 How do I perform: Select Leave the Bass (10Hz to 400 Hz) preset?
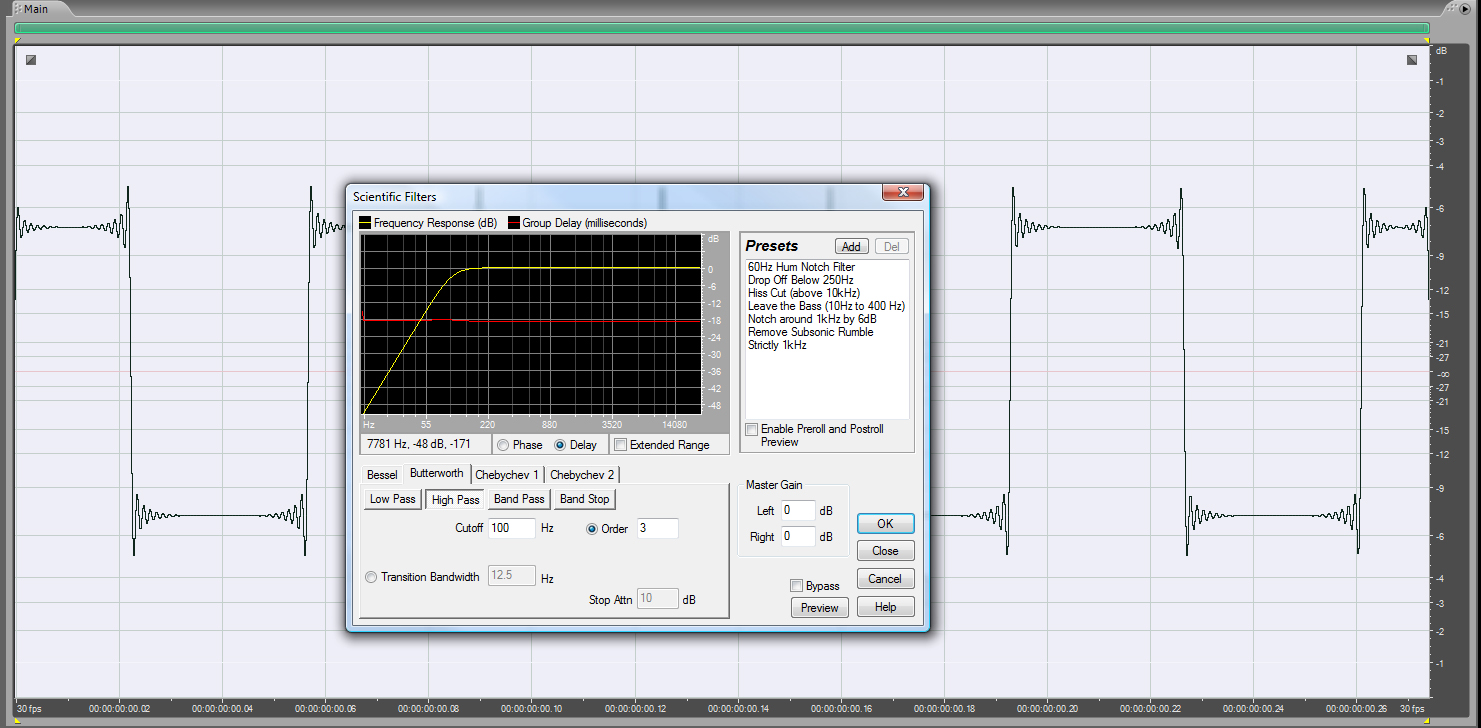(x=826, y=306)
